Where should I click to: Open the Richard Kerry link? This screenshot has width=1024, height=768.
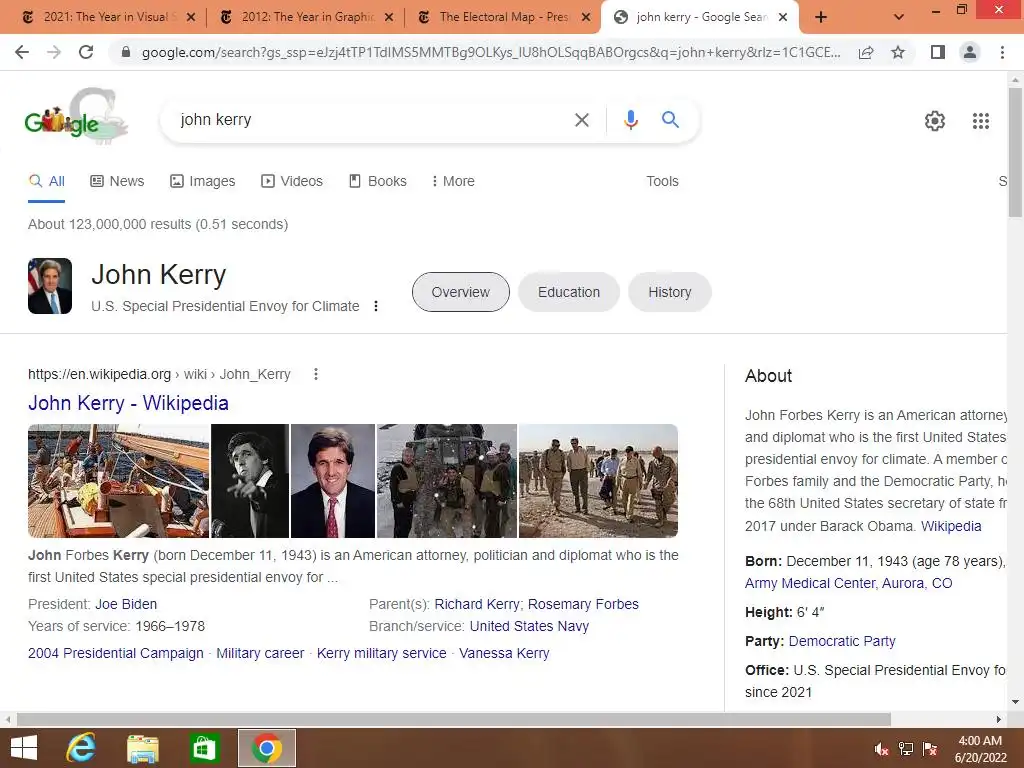477,604
